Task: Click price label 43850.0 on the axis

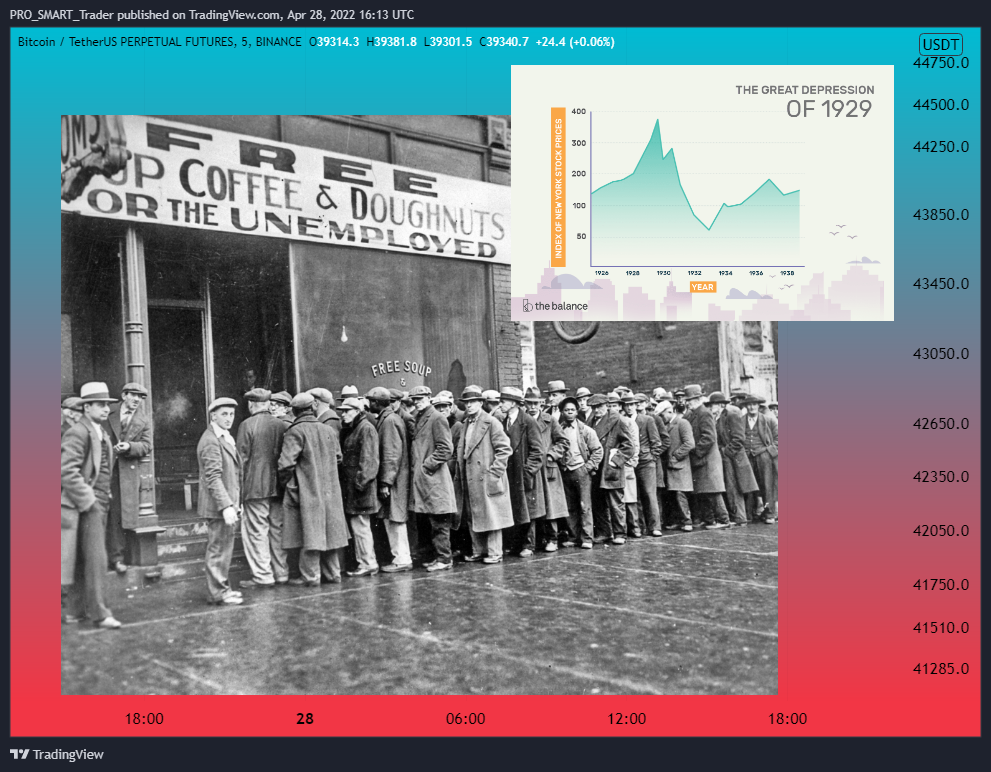Action: pos(940,215)
